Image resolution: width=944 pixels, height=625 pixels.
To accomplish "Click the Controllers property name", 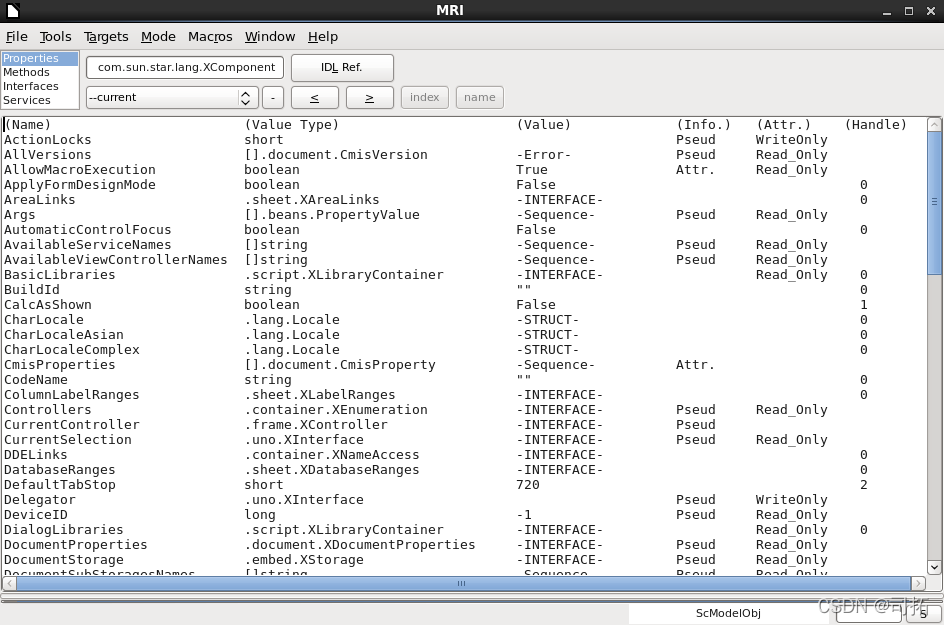I will pyautogui.click(x=48, y=410).
